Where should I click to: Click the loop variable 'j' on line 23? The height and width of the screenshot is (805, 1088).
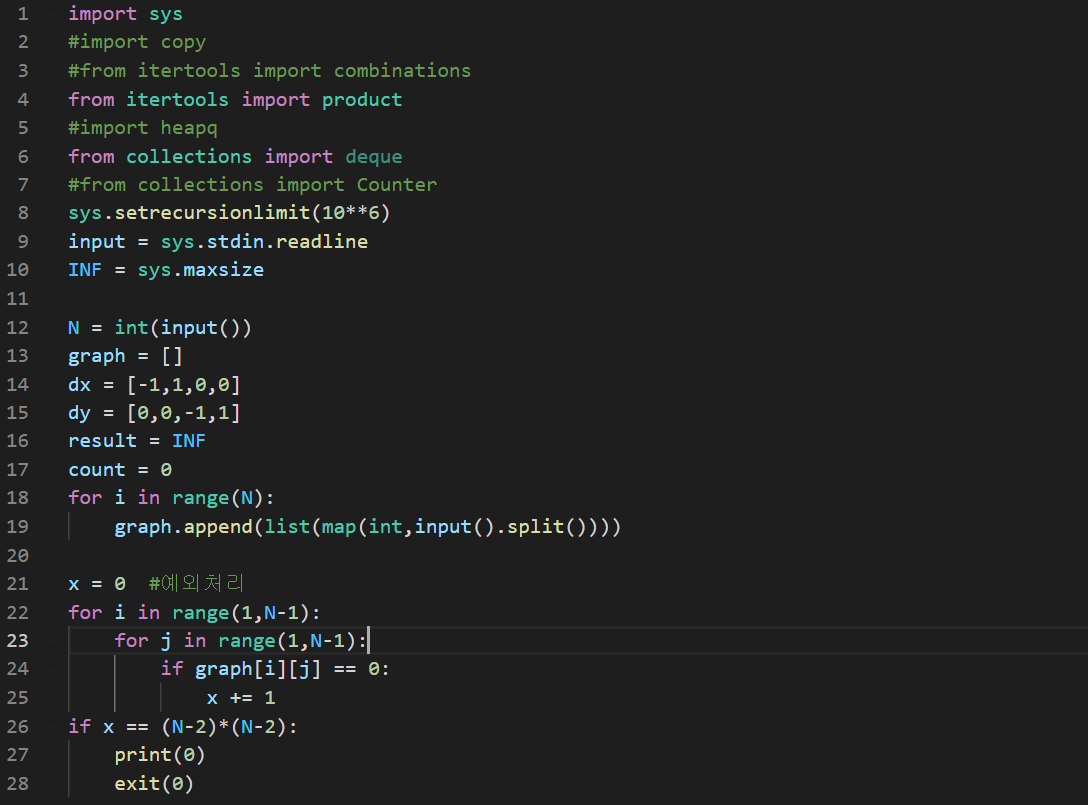166,641
